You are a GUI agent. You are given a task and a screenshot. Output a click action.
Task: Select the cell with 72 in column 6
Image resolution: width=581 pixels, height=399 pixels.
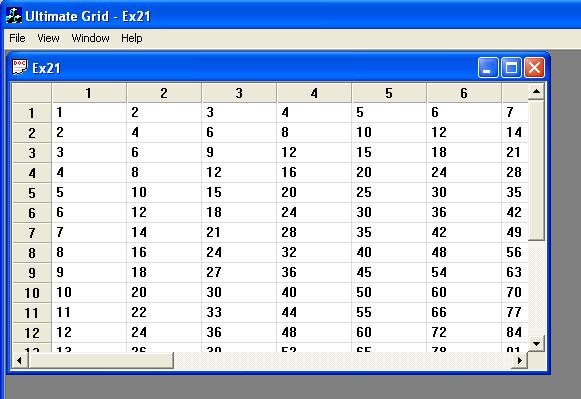tap(464, 332)
